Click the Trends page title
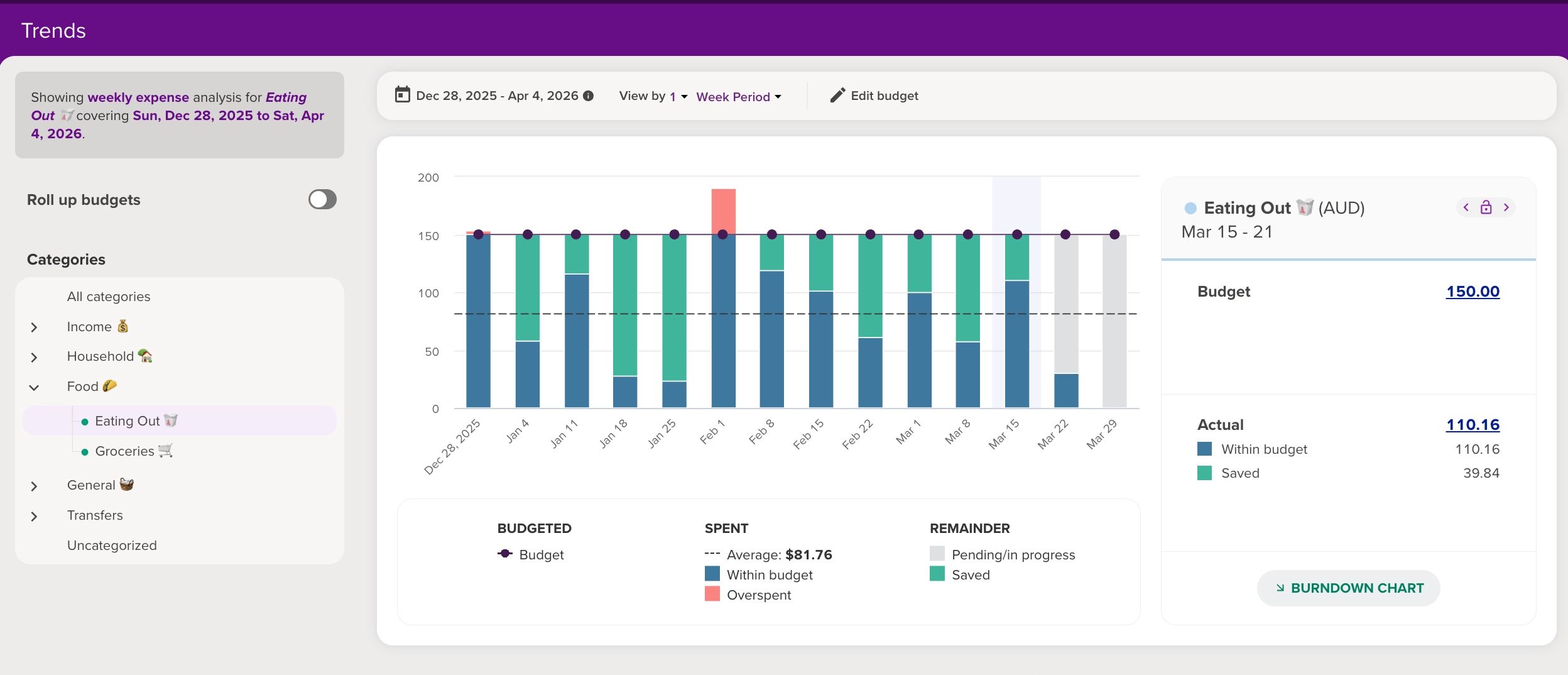1568x675 pixels. coord(53,30)
